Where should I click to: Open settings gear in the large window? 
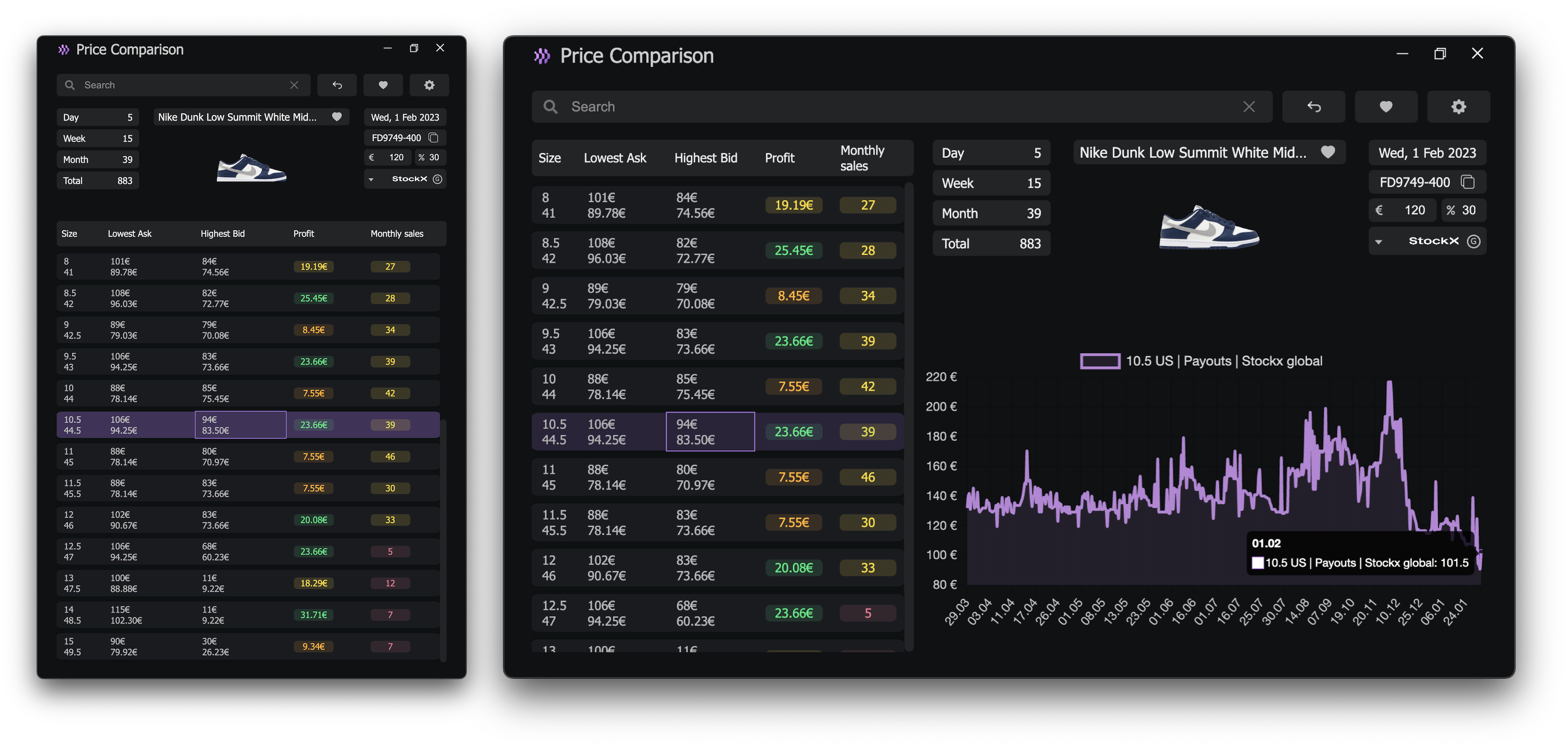point(1459,107)
